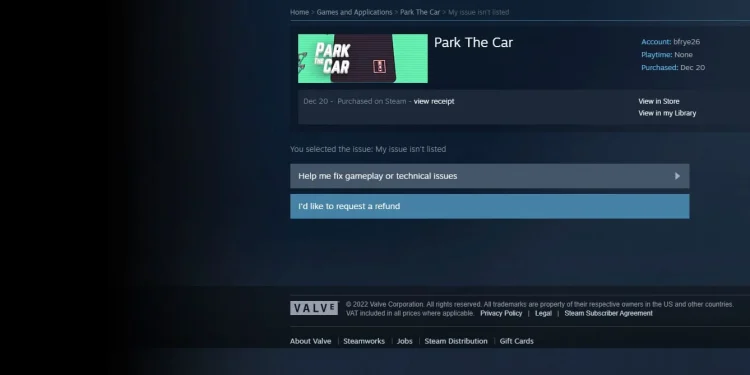Open Steamworks footer link

click(x=364, y=341)
